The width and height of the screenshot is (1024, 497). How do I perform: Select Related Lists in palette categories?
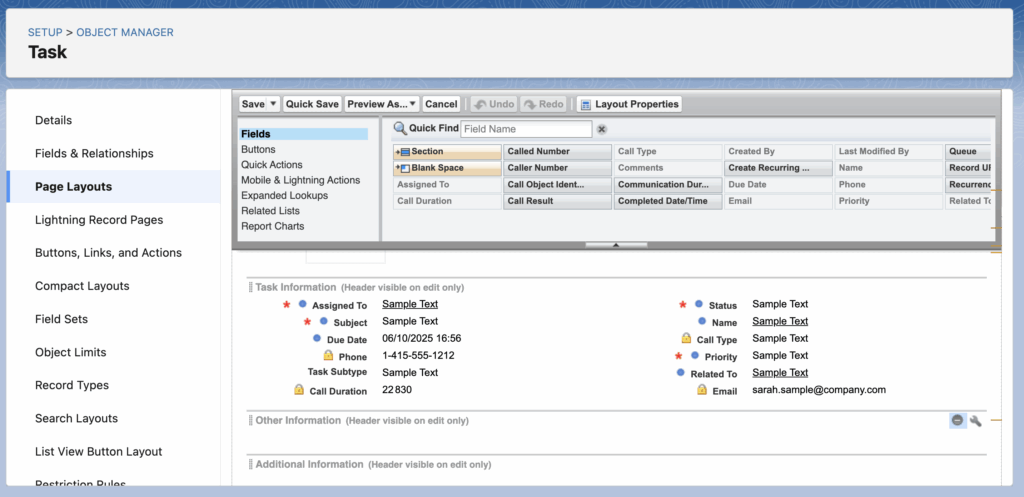pyautogui.click(x=270, y=211)
